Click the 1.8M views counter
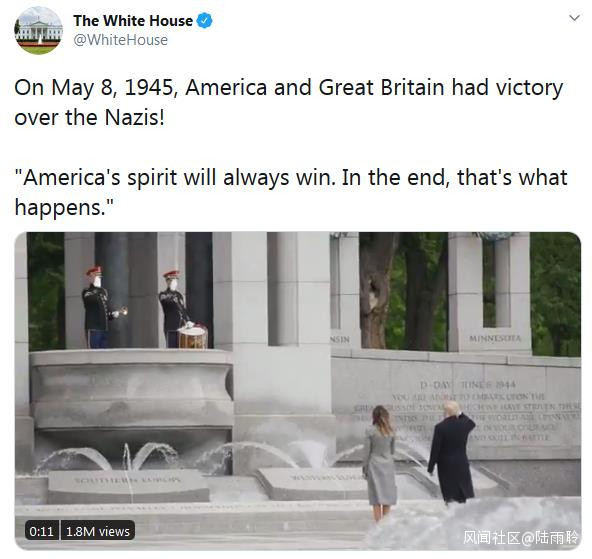Viewport: 592px width, 559px height. coord(97,531)
